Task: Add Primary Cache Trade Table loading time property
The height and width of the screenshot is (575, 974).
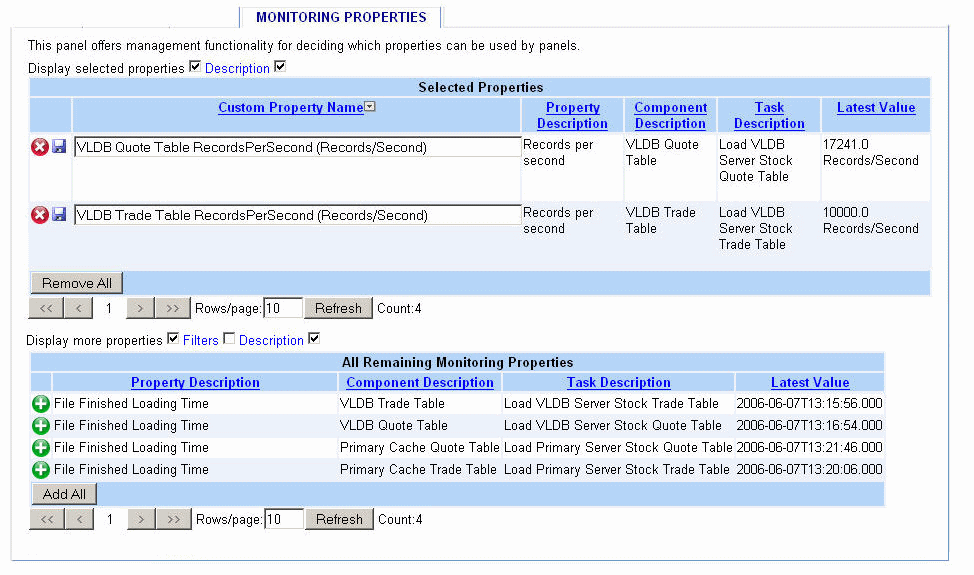Action: [41, 469]
